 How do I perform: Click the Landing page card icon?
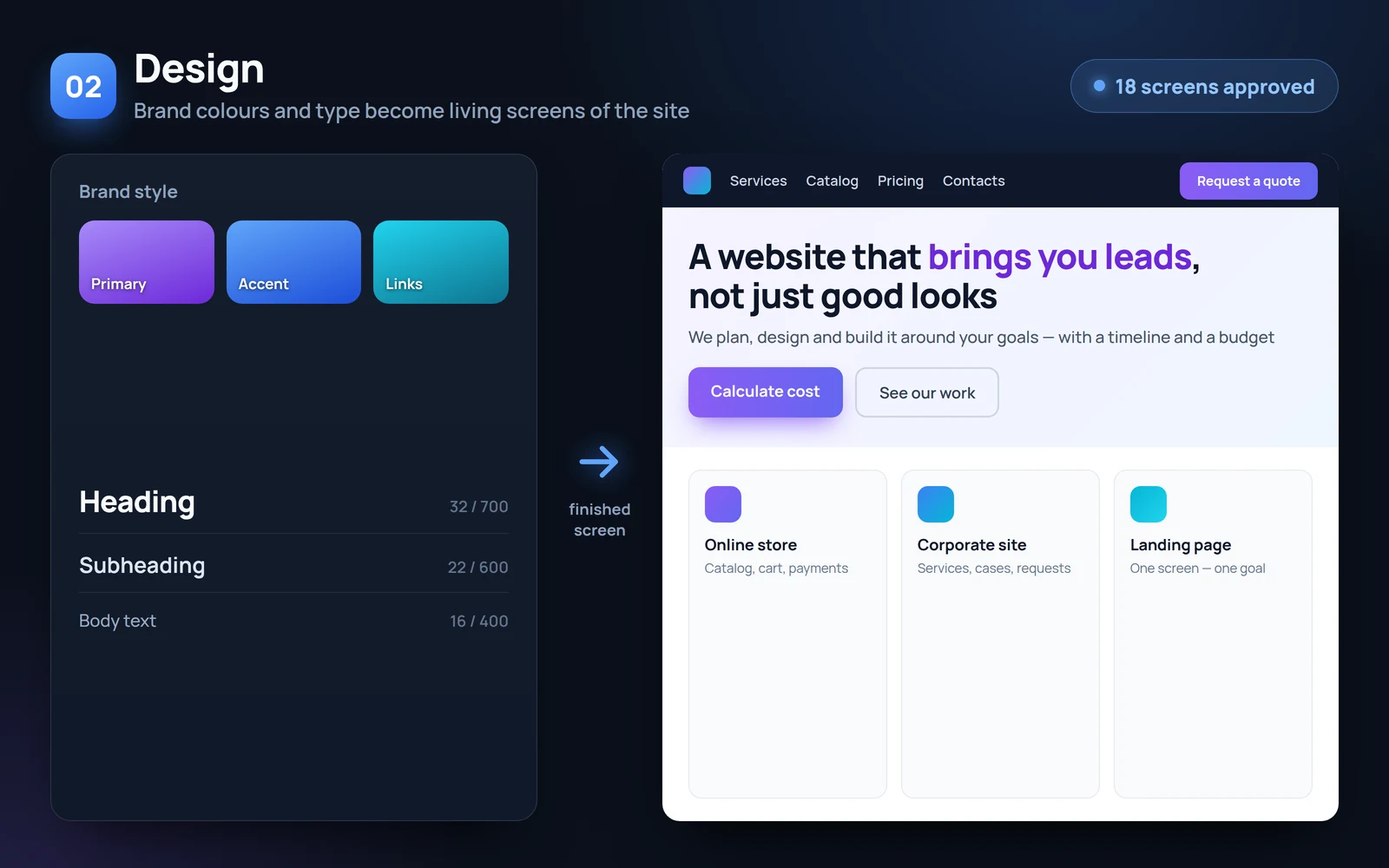1149,504
